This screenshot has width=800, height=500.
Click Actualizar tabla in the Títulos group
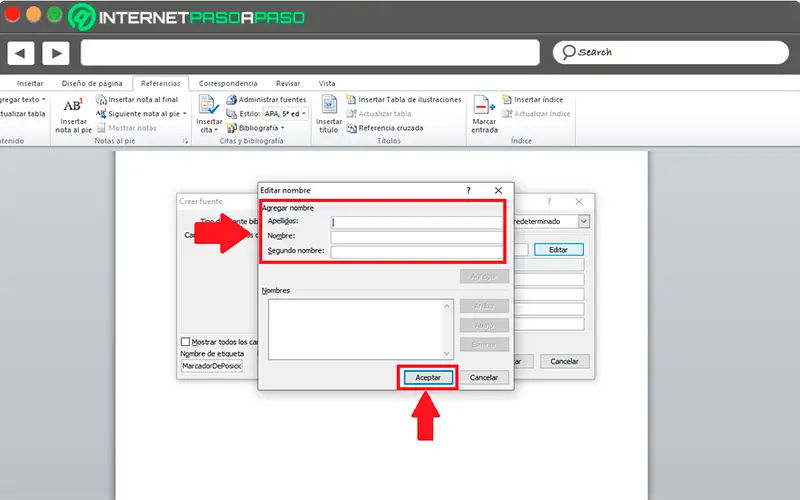[x=379, y=114]
